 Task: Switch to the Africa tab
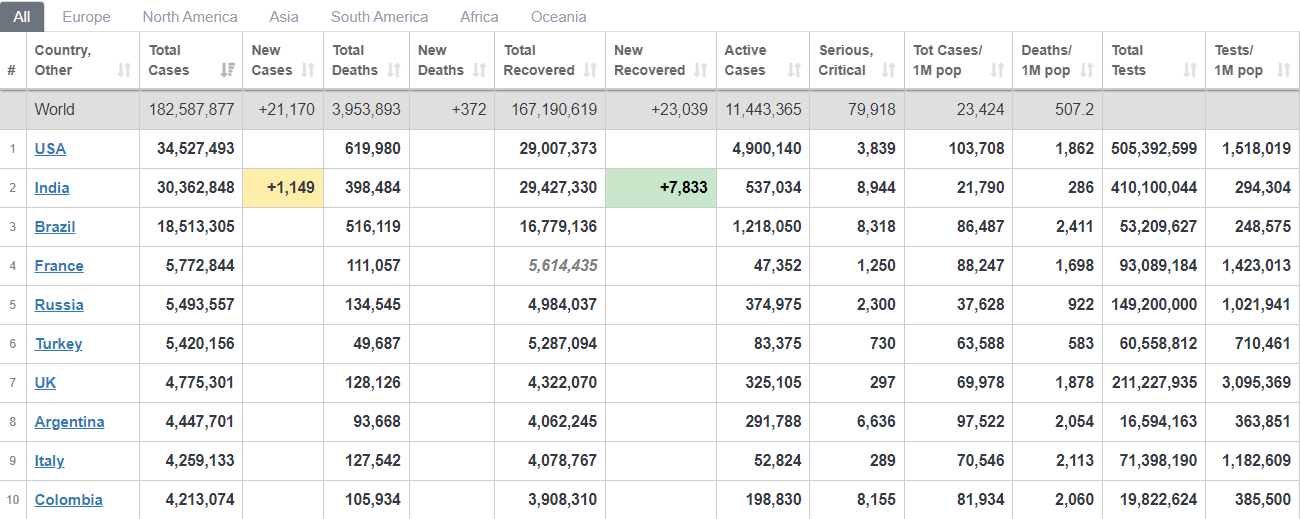[479, 17]
